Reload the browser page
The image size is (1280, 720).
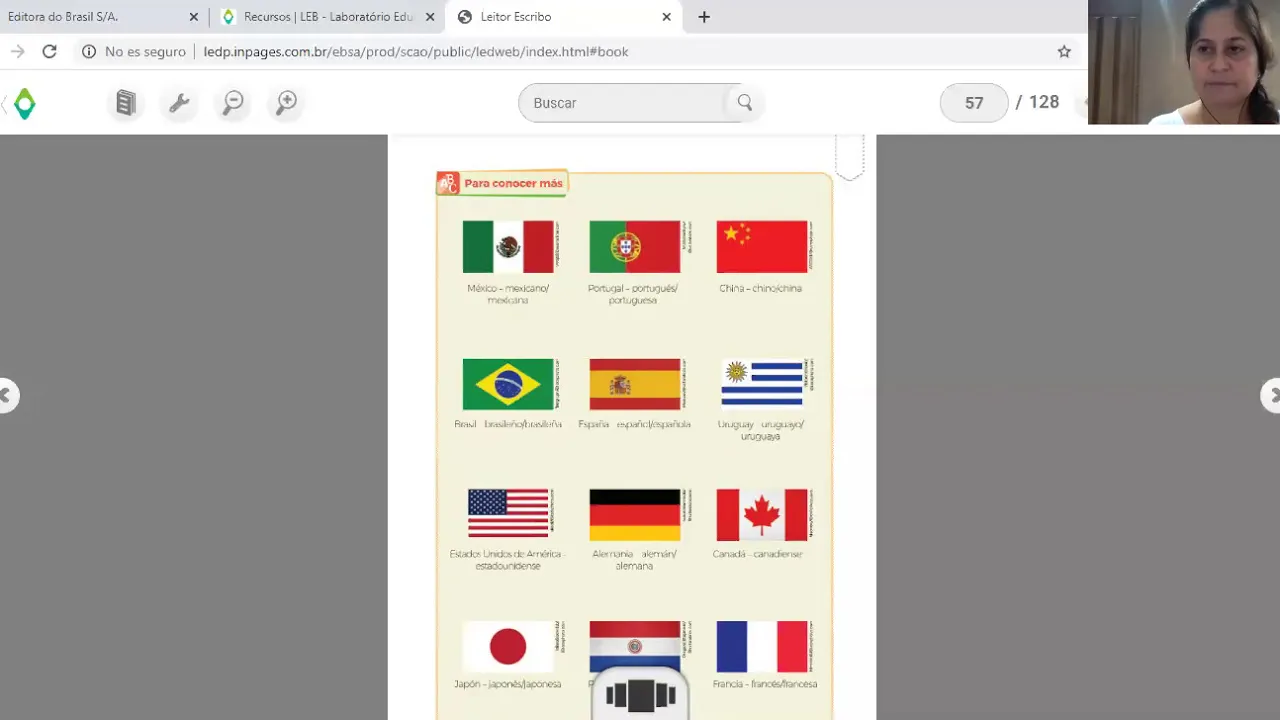[49, 51]
